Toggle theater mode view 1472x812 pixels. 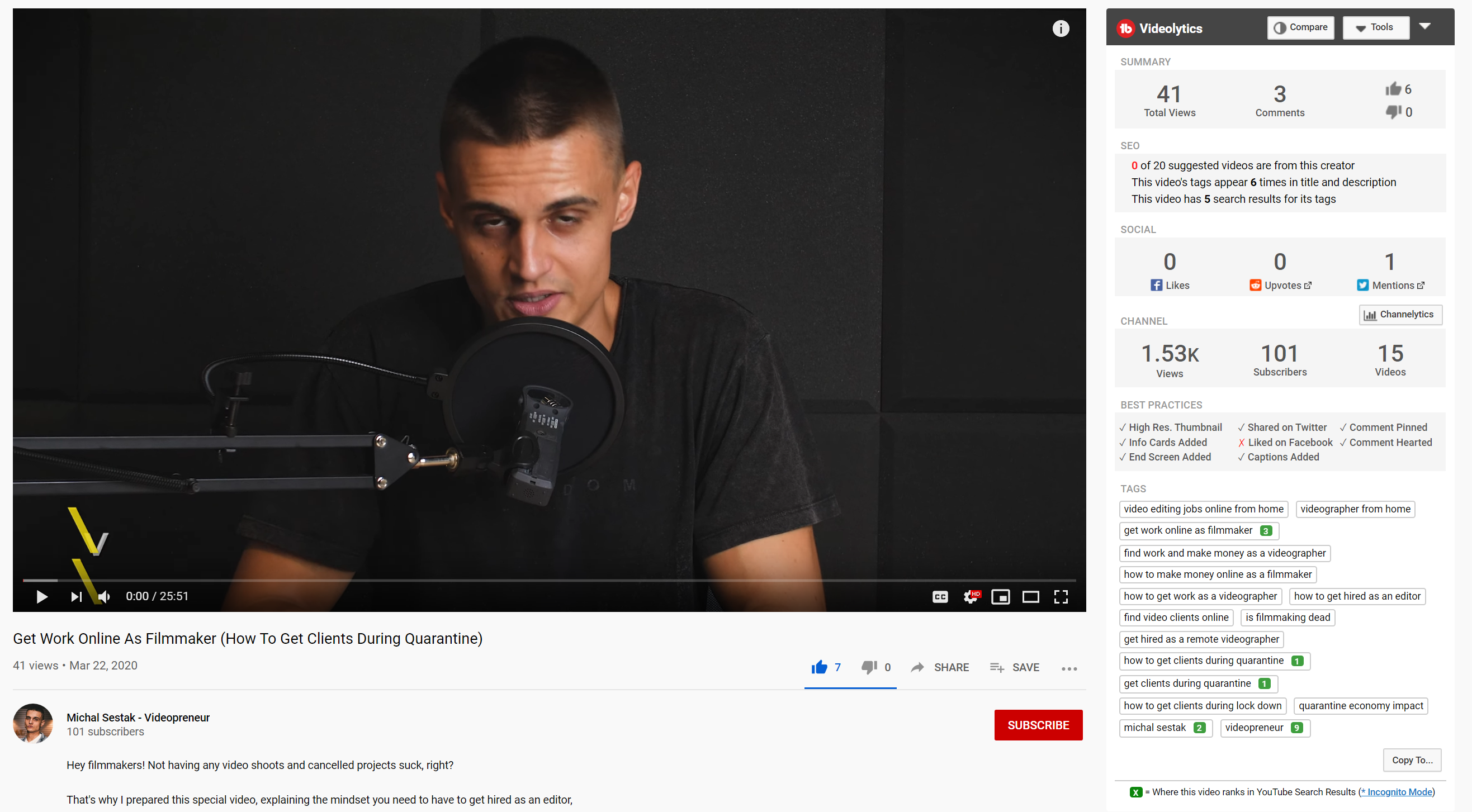click(1031, 597)
